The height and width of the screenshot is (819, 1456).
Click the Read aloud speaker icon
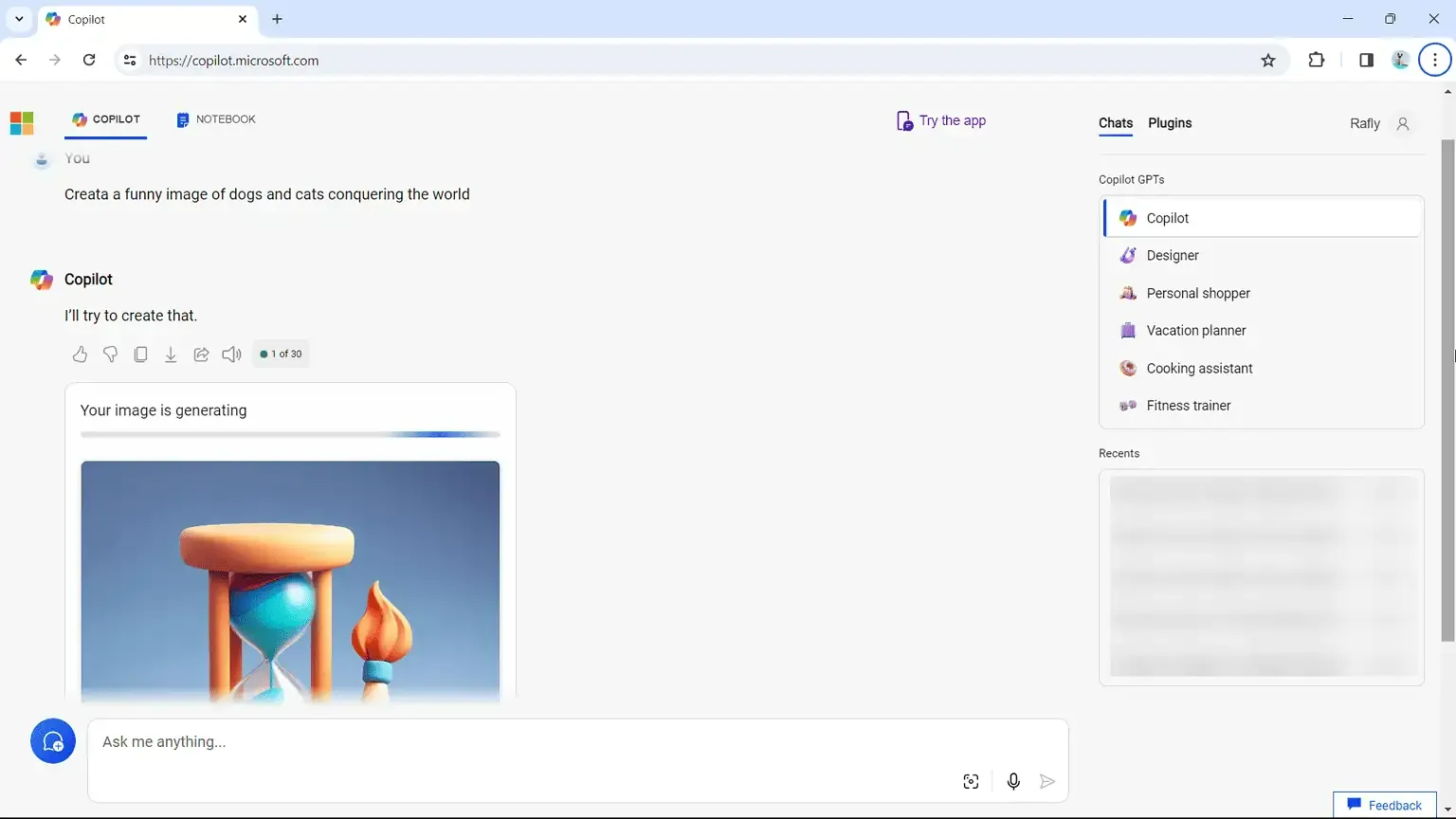(231, 355)
